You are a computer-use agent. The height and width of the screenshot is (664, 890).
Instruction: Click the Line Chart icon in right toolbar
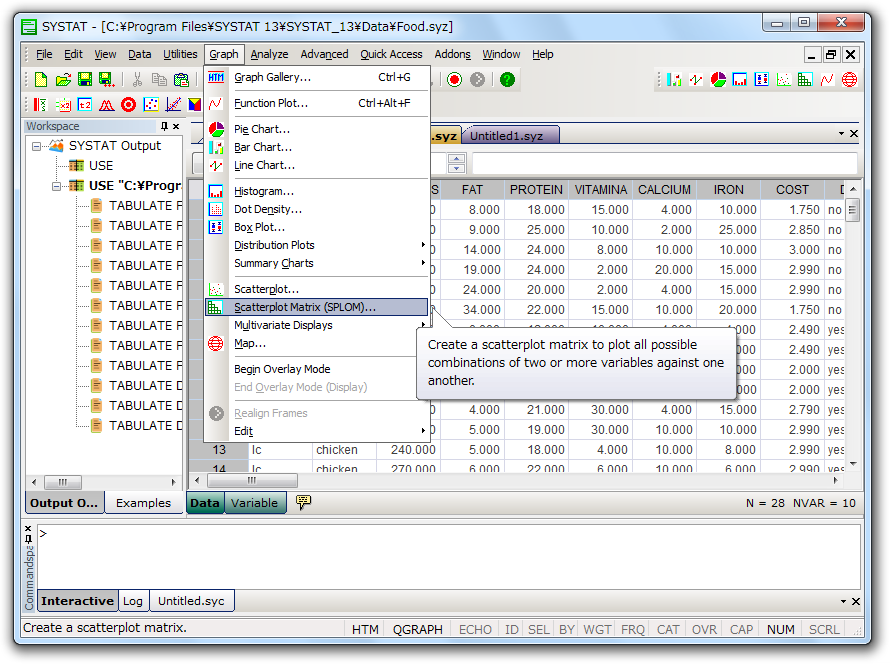click(696, 80)
